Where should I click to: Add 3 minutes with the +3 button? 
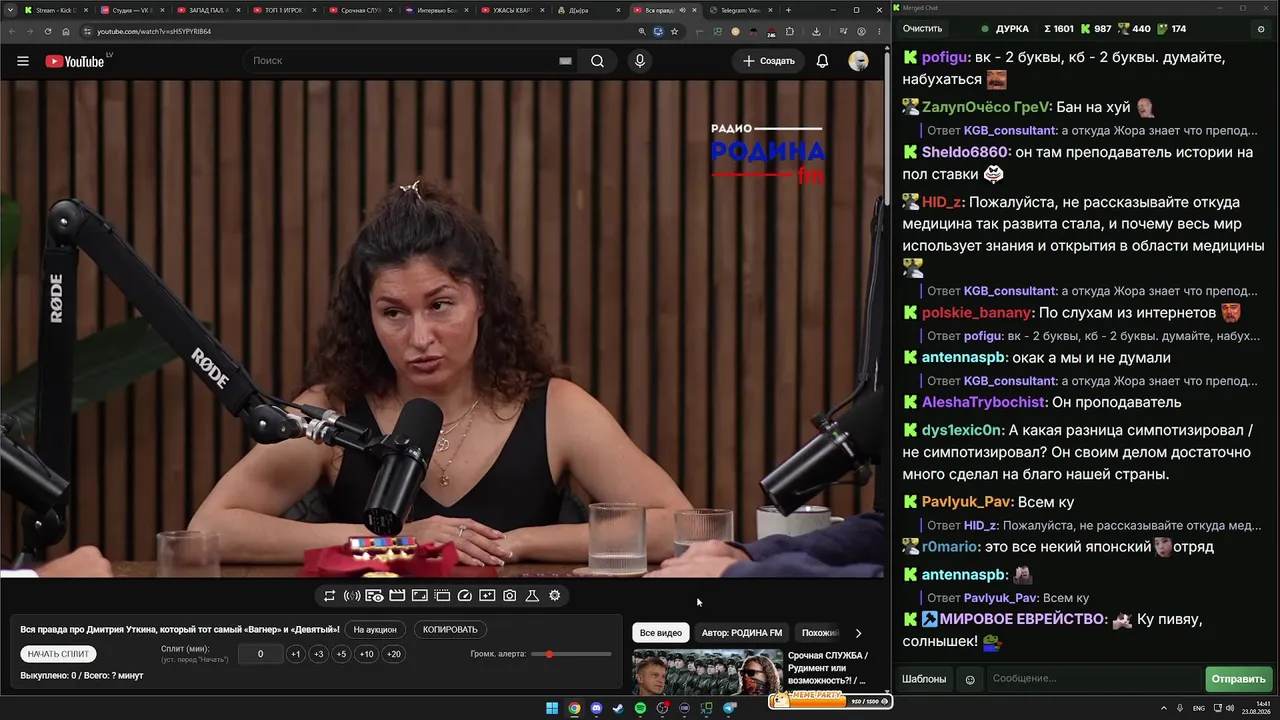click(318, 654)
